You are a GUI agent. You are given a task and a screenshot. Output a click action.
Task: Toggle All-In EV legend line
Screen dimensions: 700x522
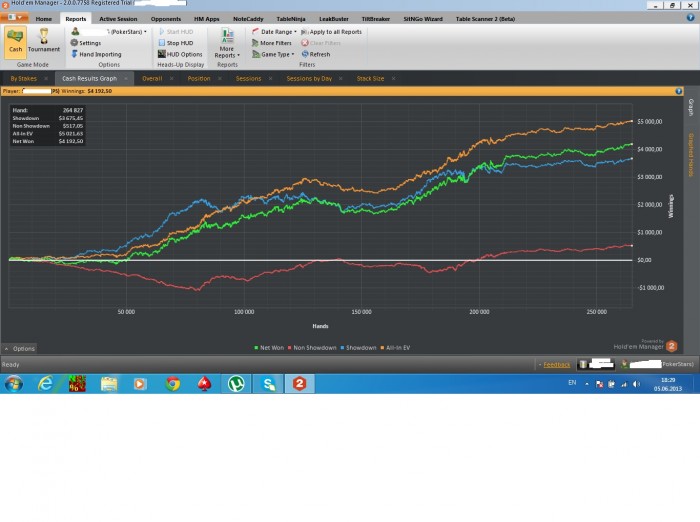[x=395, y=347]
